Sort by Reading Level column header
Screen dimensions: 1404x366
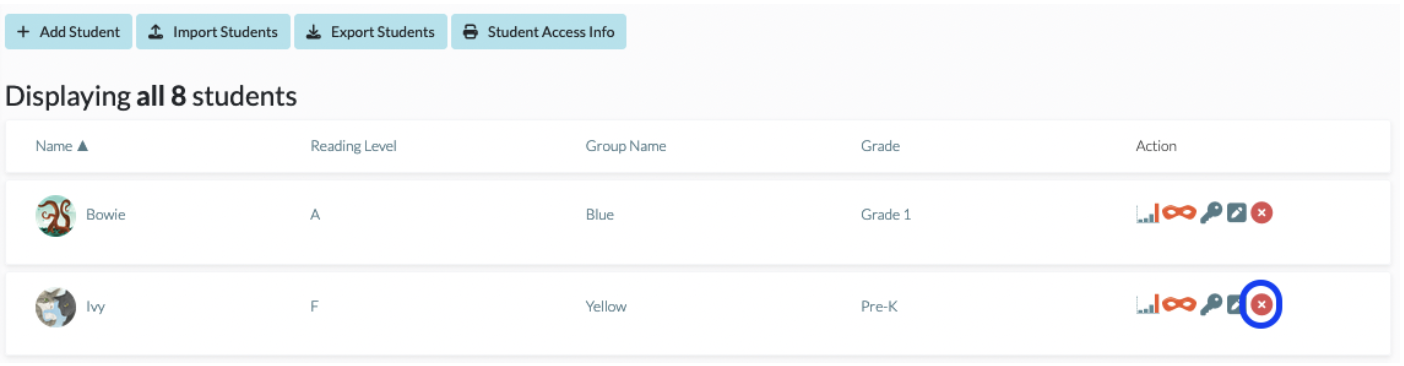[353, 146]
